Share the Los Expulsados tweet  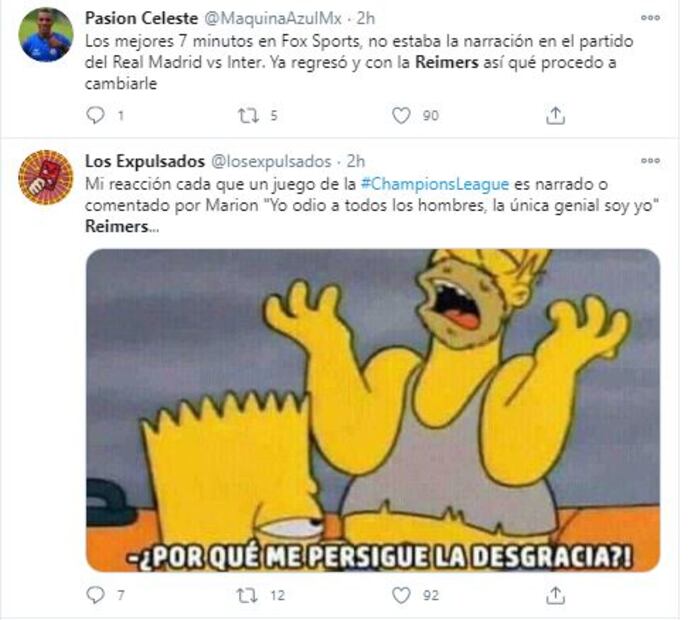pyautogui.click(x=555, y=595)
